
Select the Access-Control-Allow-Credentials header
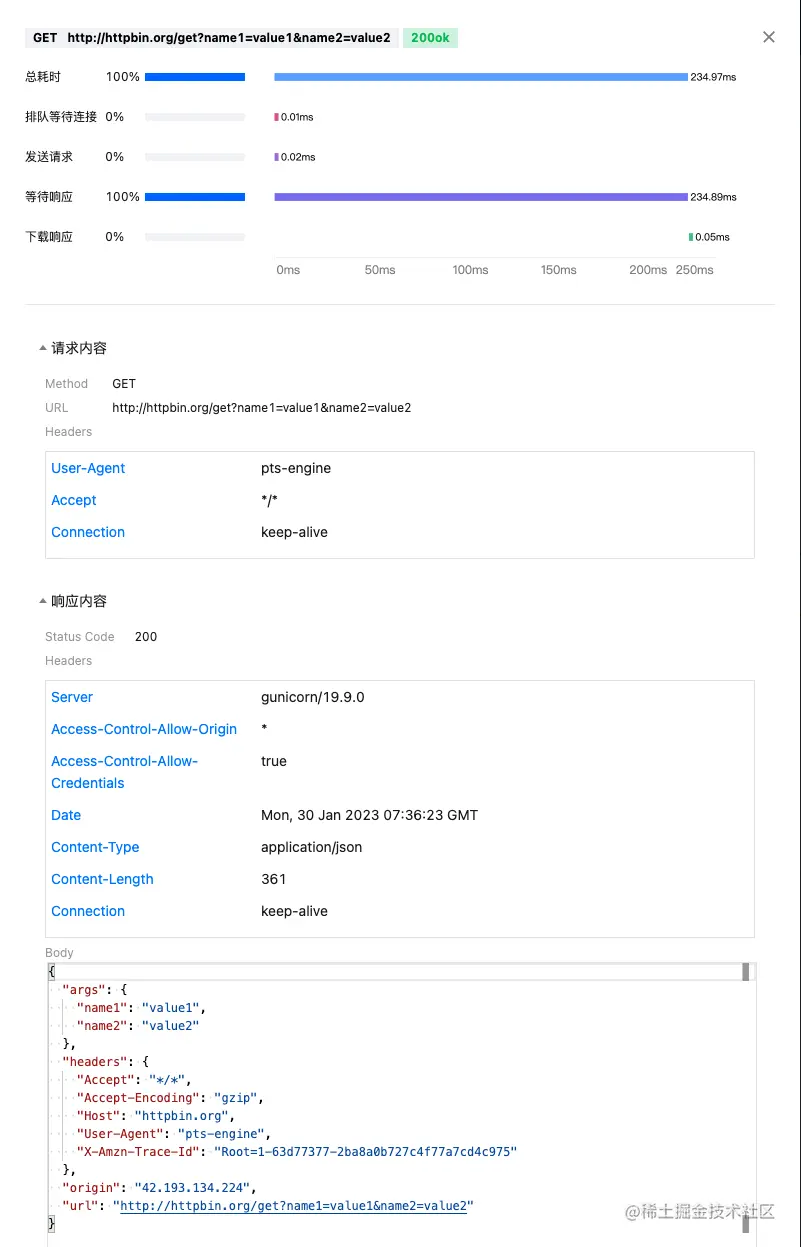coord(124,771)
